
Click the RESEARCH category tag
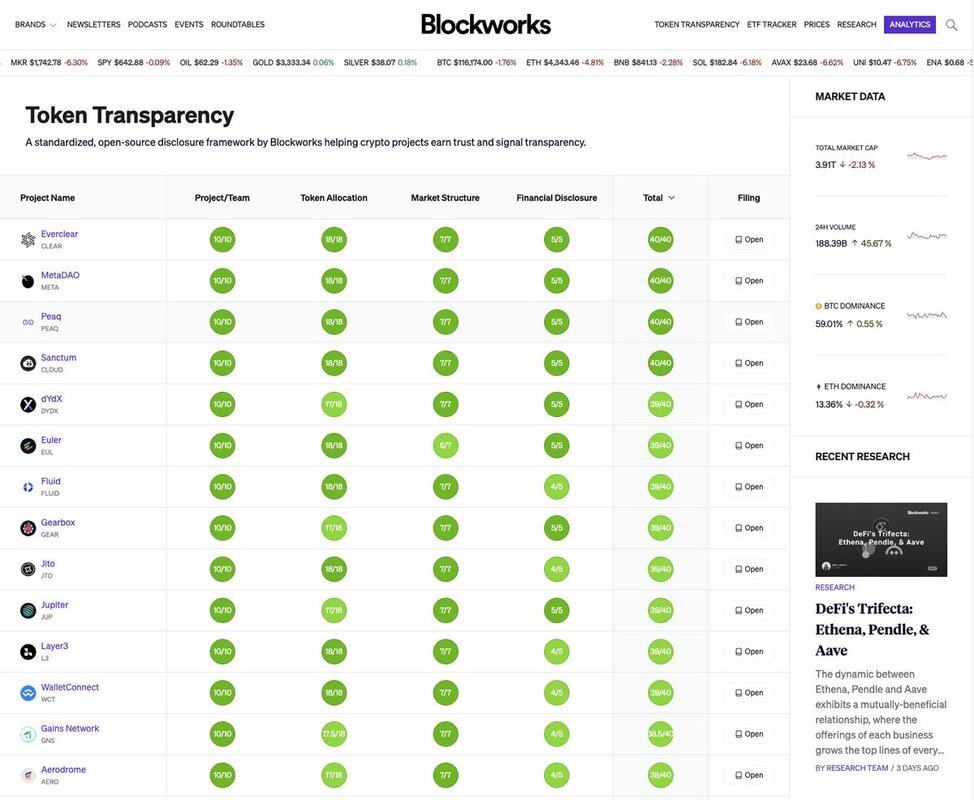pyautogui.click(x=834, y=588)
